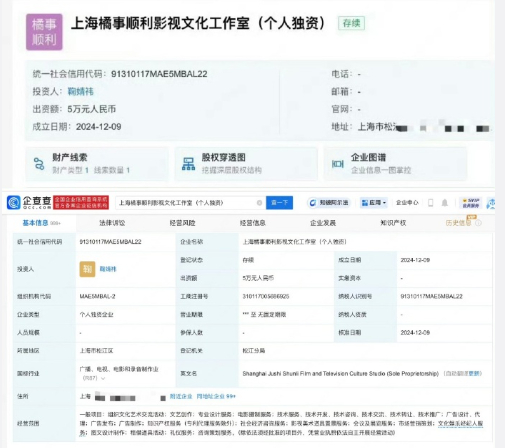Image resolution: width=511 pixels, height=448 pixels.
Task: Open investor link 鞠婧祎 in top card
Action: click(x=80, y=91)
